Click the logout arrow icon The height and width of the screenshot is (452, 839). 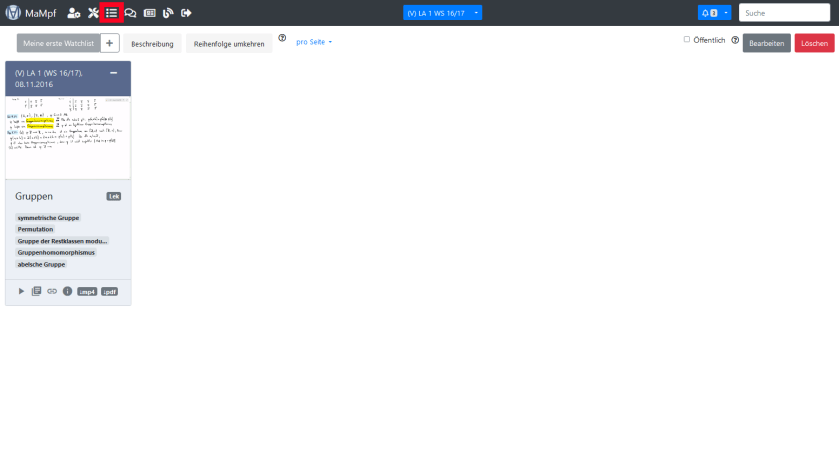(186, 13)
